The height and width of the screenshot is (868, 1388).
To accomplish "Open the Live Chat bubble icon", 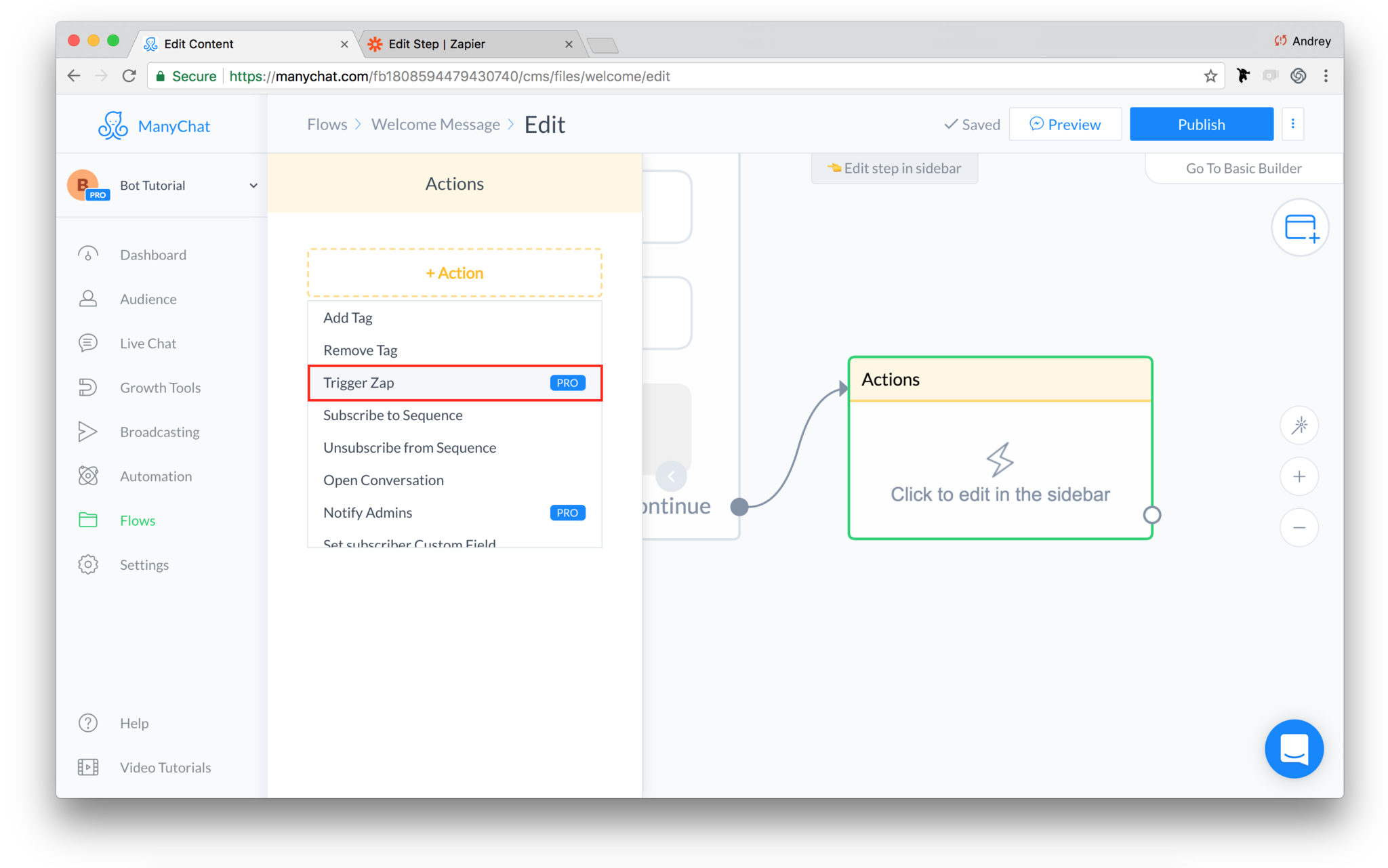I will tap(88, 343).
